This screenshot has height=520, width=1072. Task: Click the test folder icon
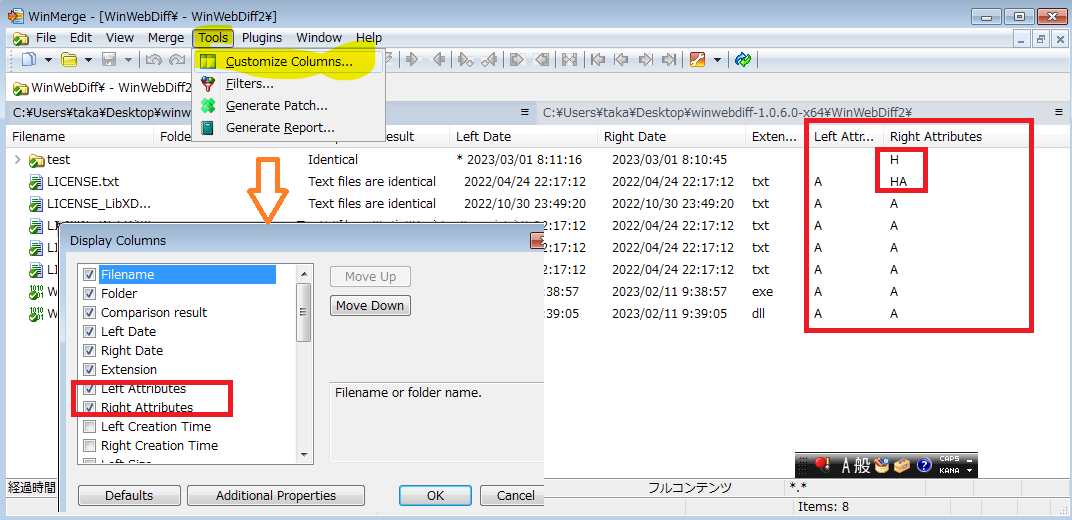(x=36, y=161)
